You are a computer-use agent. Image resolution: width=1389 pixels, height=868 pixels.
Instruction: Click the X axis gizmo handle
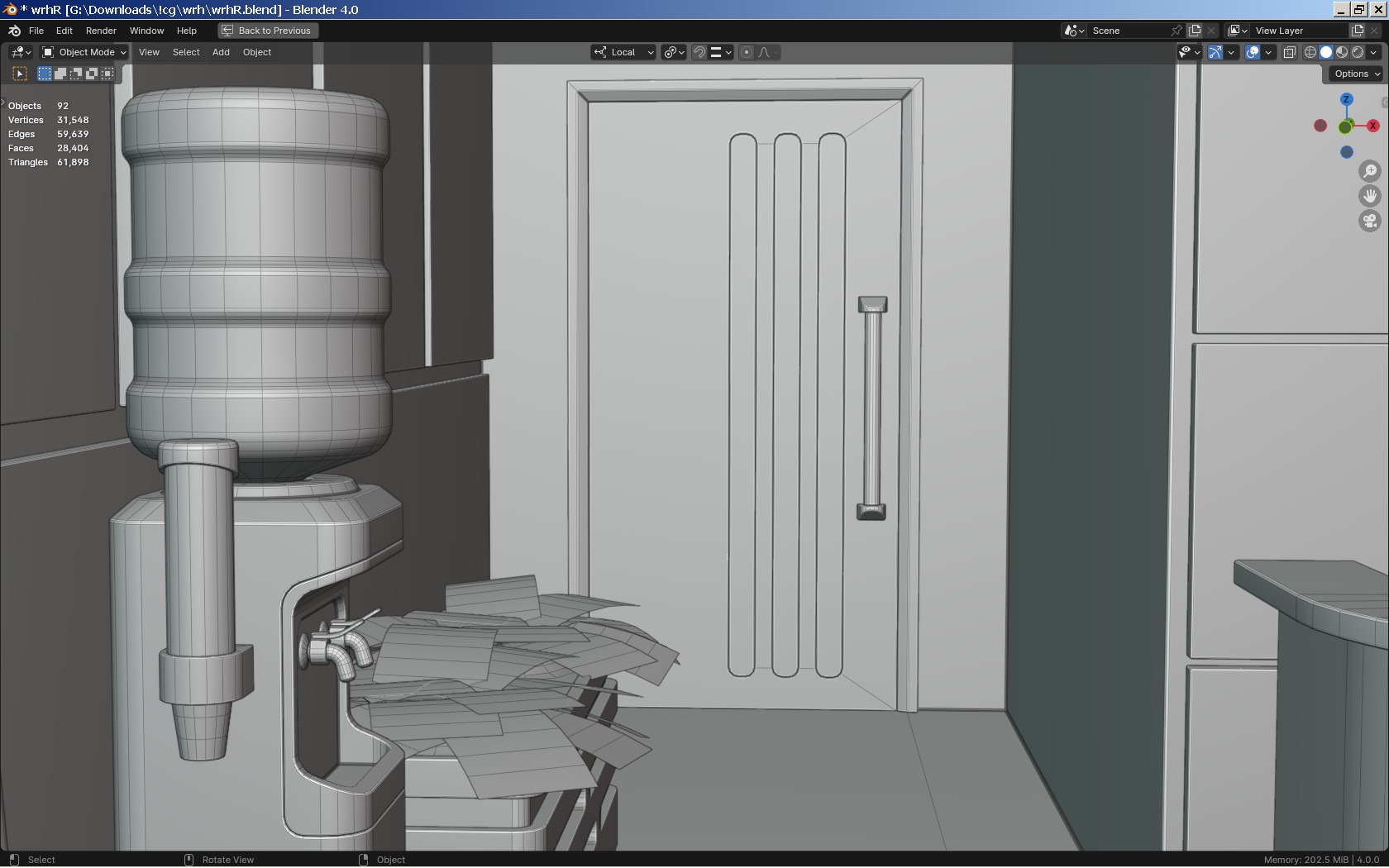click(x=1373, y=126)
